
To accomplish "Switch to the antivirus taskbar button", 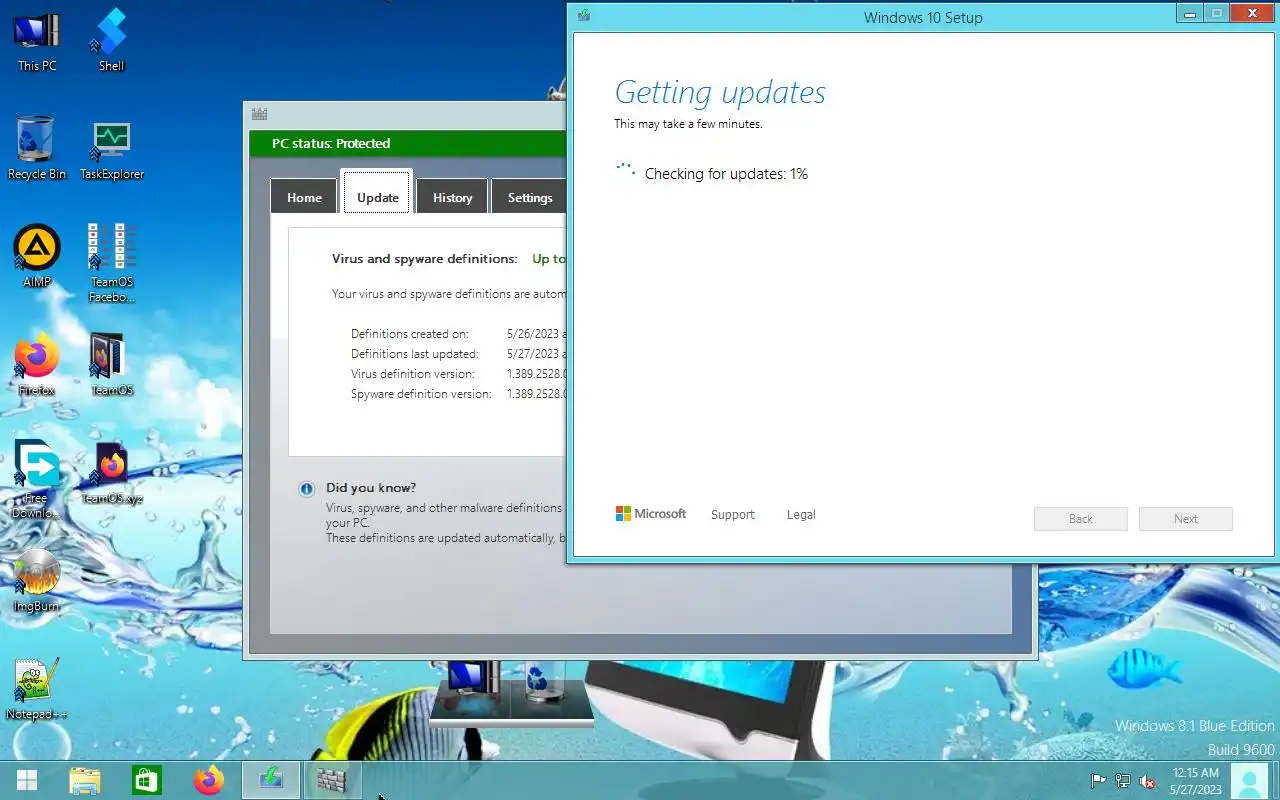I will point(331,780).
